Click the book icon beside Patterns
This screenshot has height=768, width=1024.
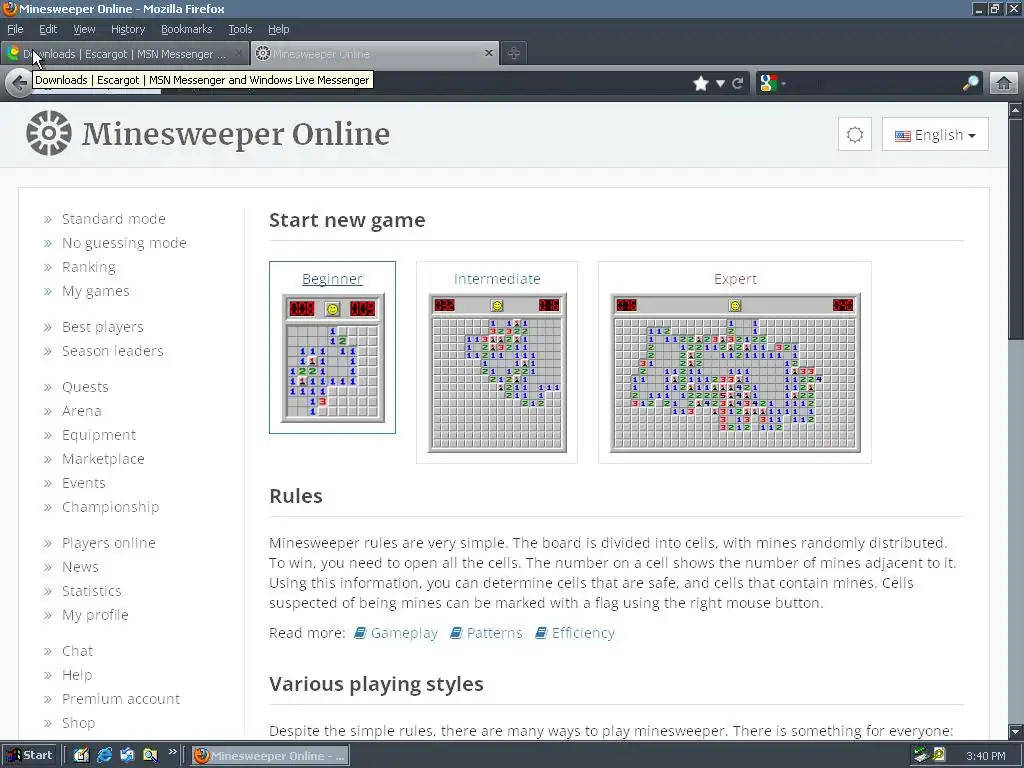(456, 633)
